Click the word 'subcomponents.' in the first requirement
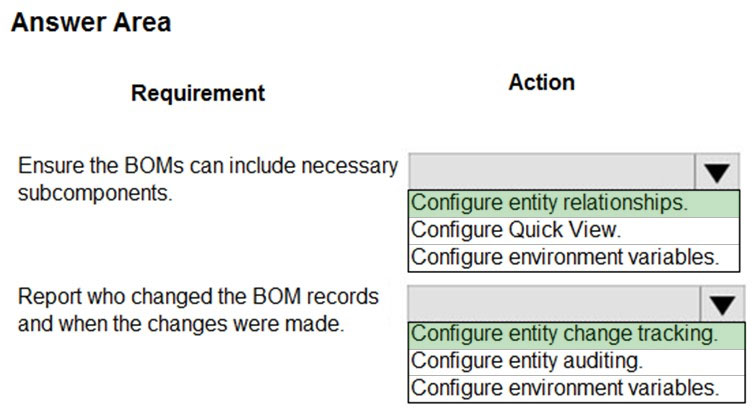Viewport: 754px width, 413px height. [95, 193]
